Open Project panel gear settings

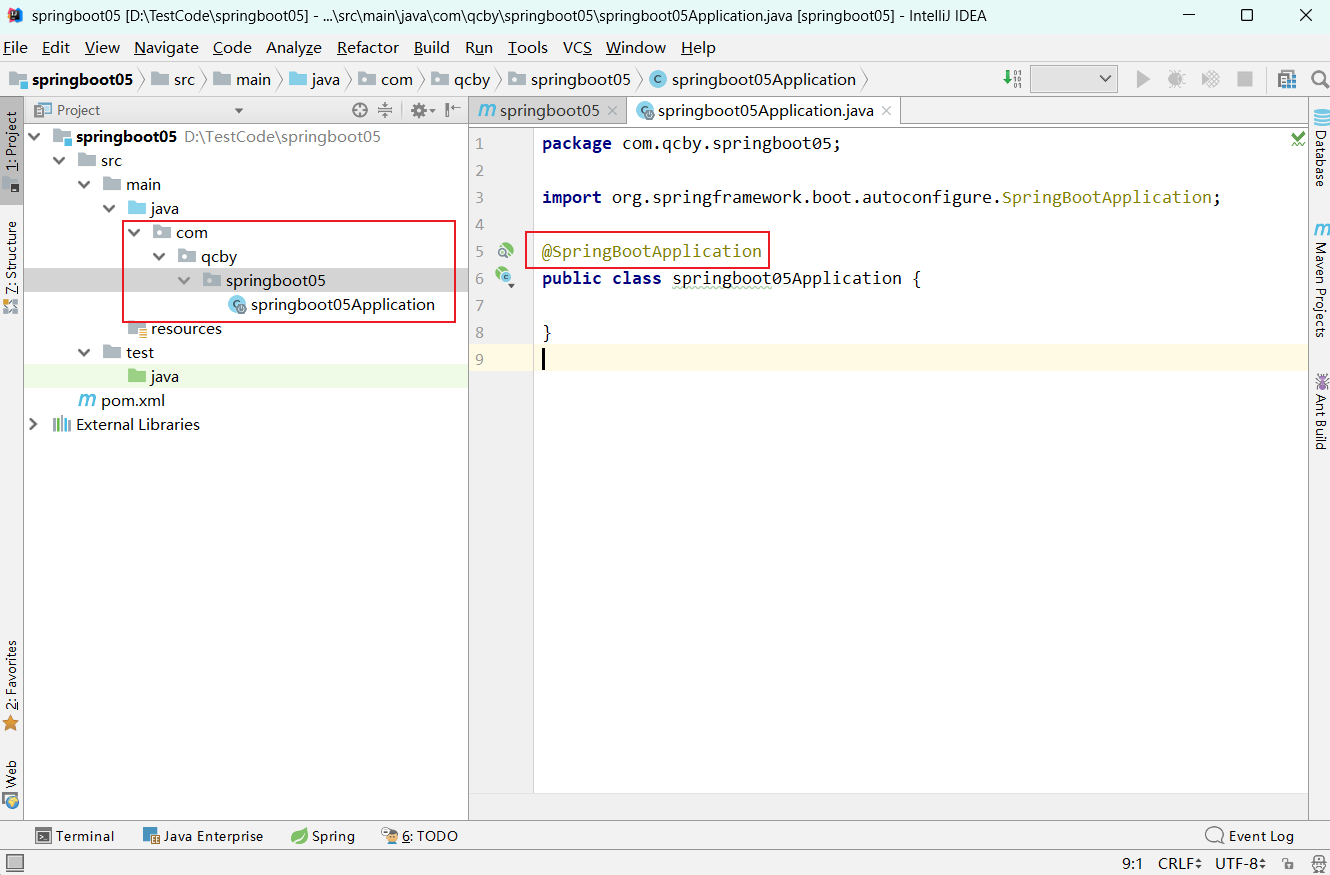pyautogui.click(x=421, y=110)
